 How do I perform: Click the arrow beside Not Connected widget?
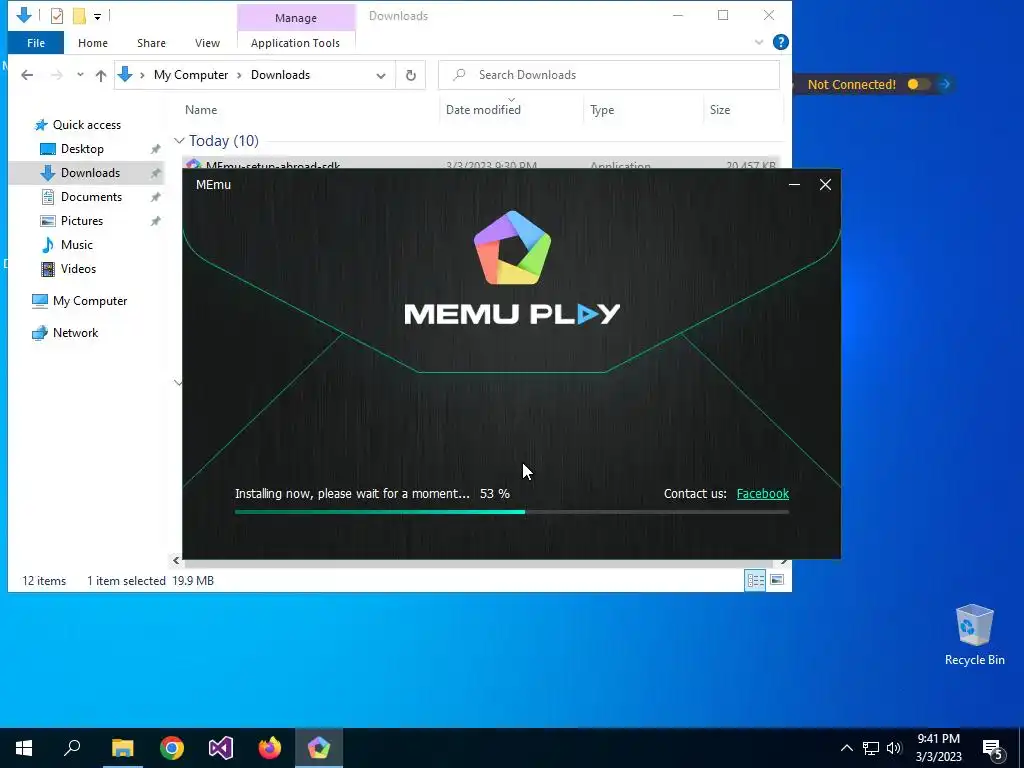(x=944, y=84)
